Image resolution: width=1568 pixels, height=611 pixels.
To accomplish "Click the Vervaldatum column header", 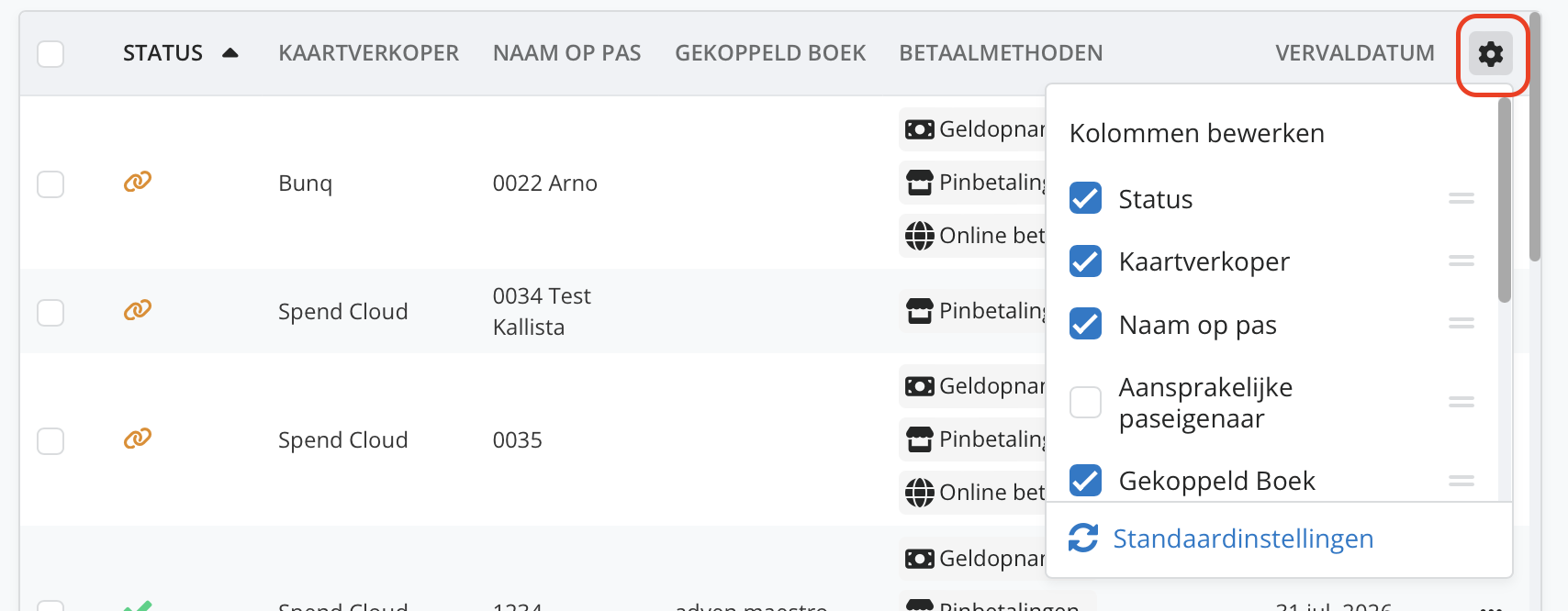I will click(x=1354, y=53).
